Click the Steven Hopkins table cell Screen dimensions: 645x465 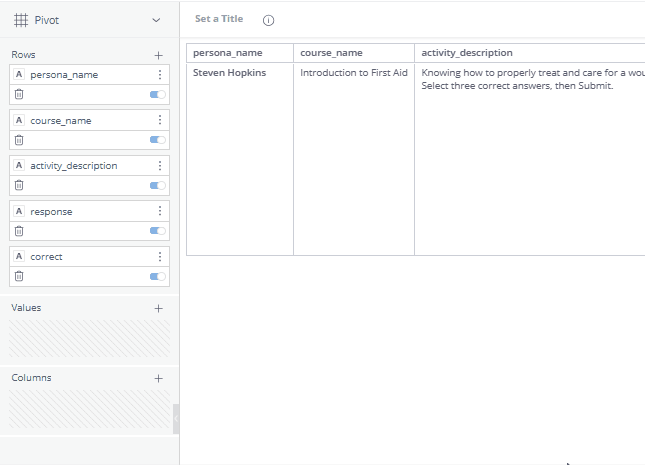pos(229,73)
